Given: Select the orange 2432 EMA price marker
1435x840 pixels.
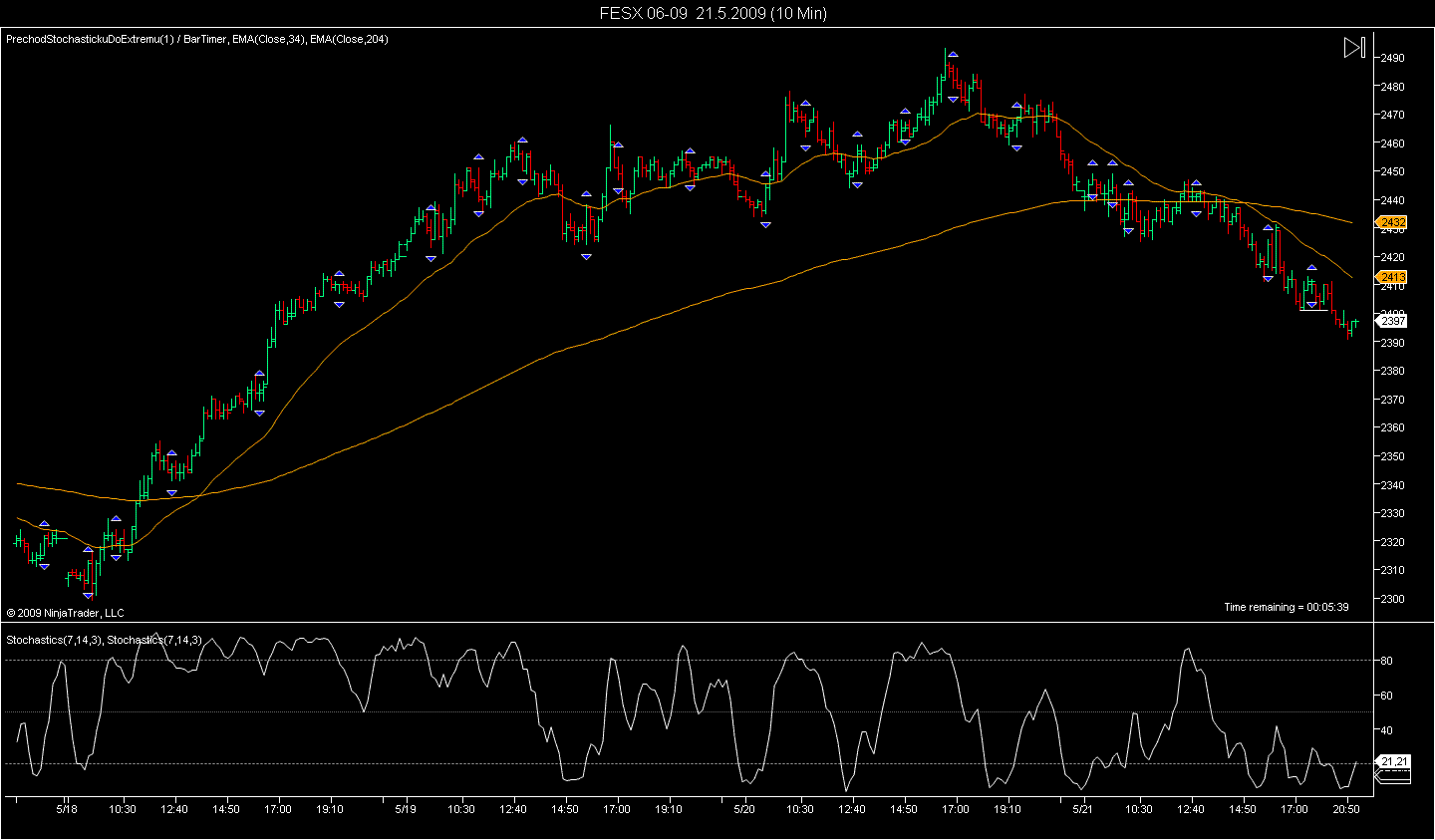Looking at the screenshot, I should coord(1391,222).
